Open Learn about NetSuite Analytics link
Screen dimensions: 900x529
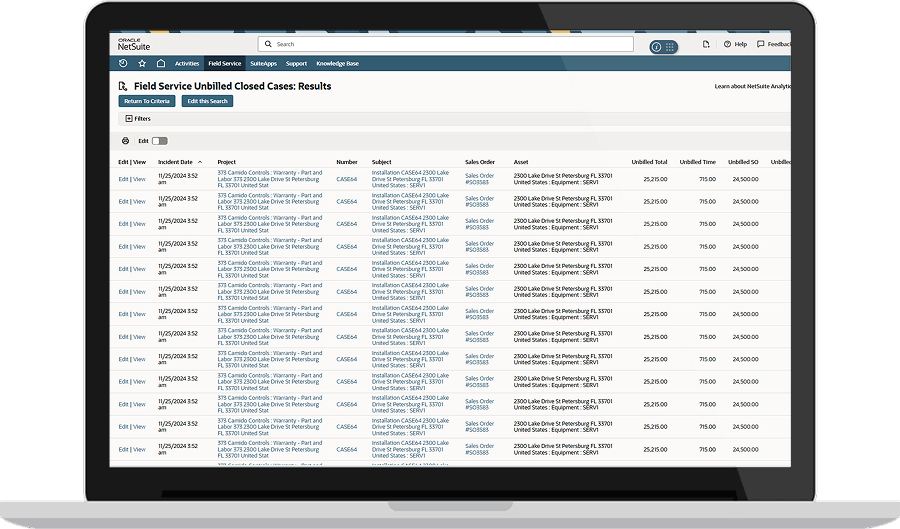tap(752, 86)
